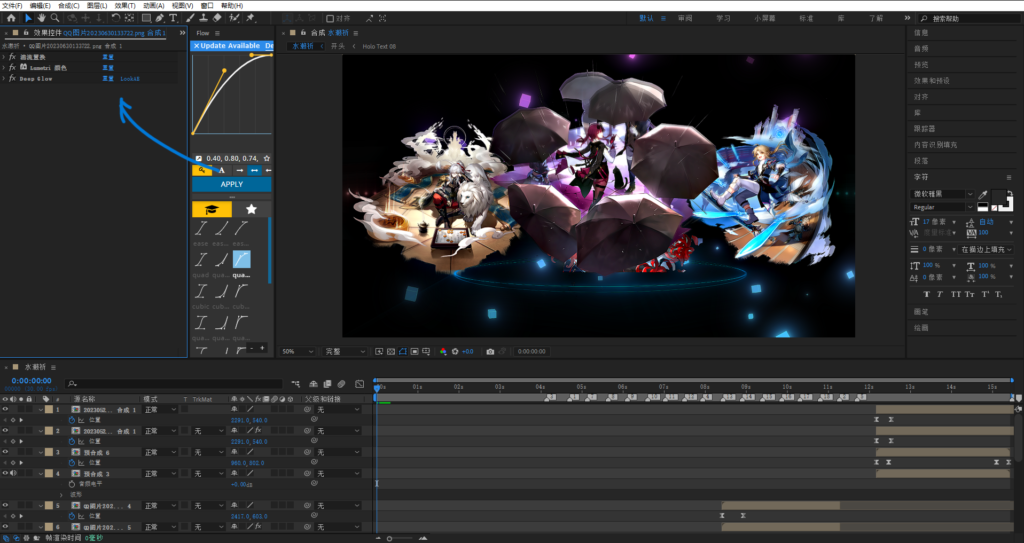Click the character fill color swatch
1024x543 pixels.
[999, 197]
